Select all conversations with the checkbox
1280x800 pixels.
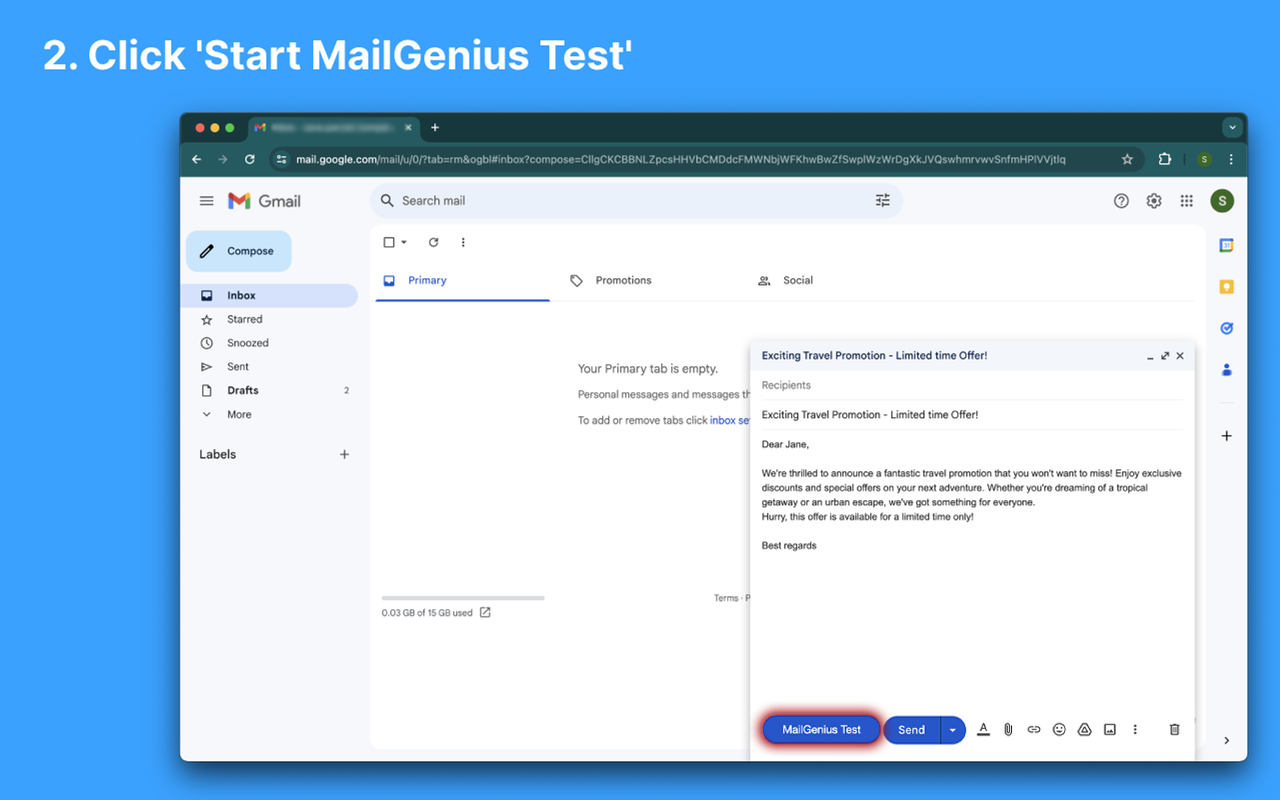click(x=387, y=242)
